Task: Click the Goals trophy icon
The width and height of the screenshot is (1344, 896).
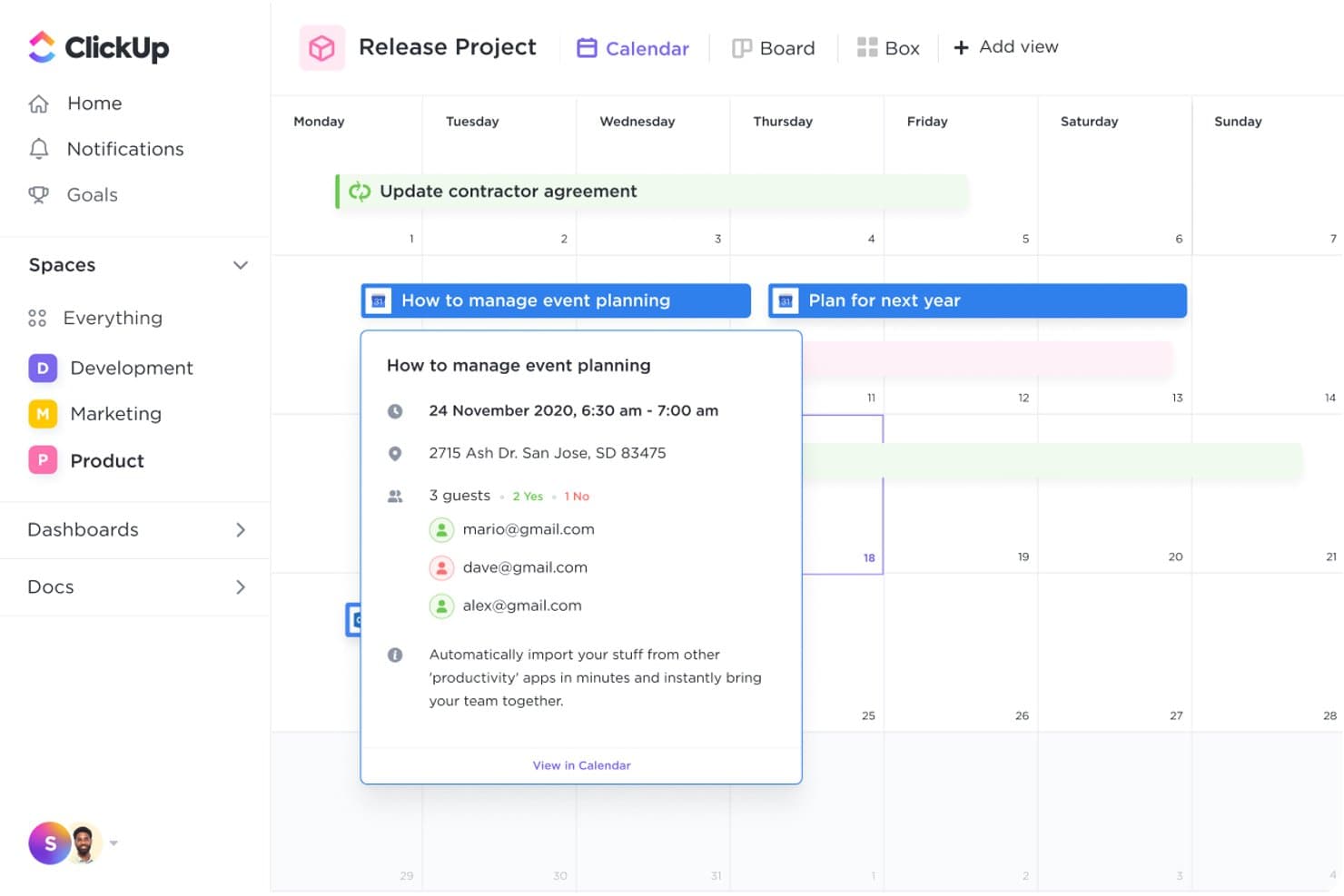Action: tap(38, 194)
